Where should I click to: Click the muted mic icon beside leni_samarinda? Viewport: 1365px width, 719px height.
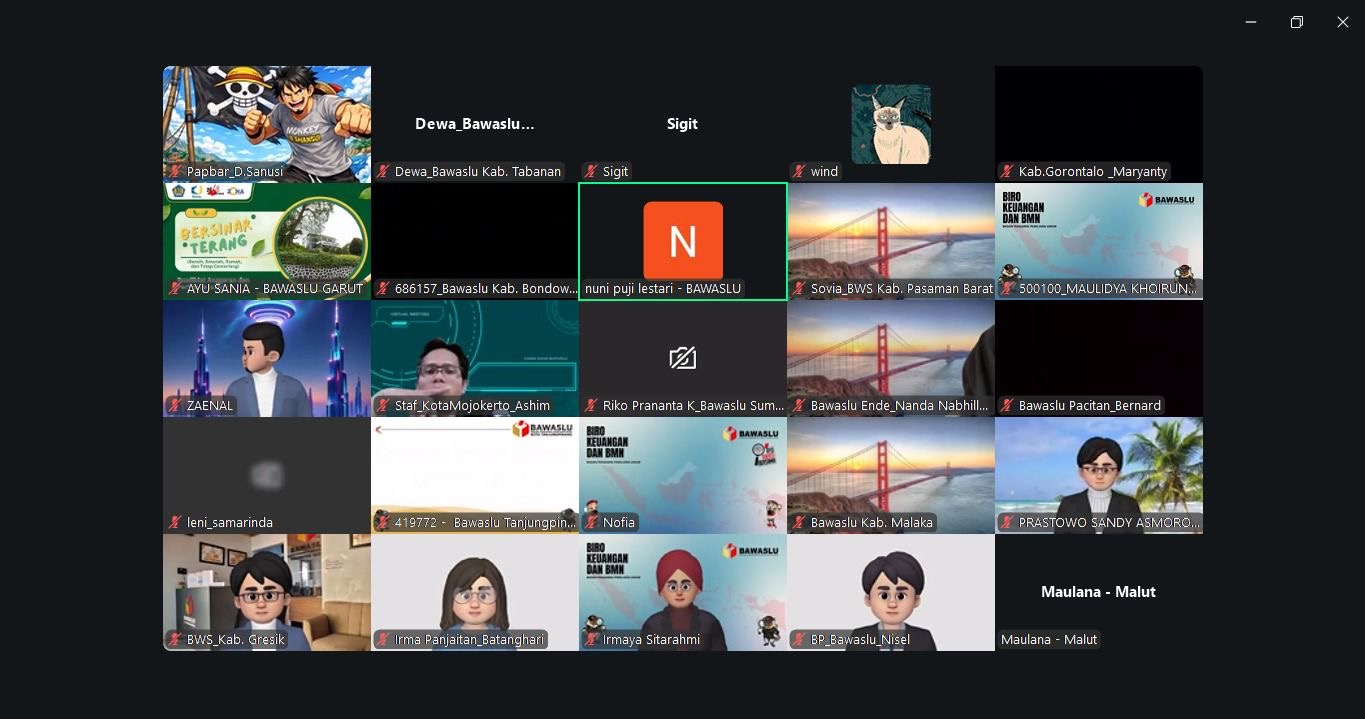[175, 523]
